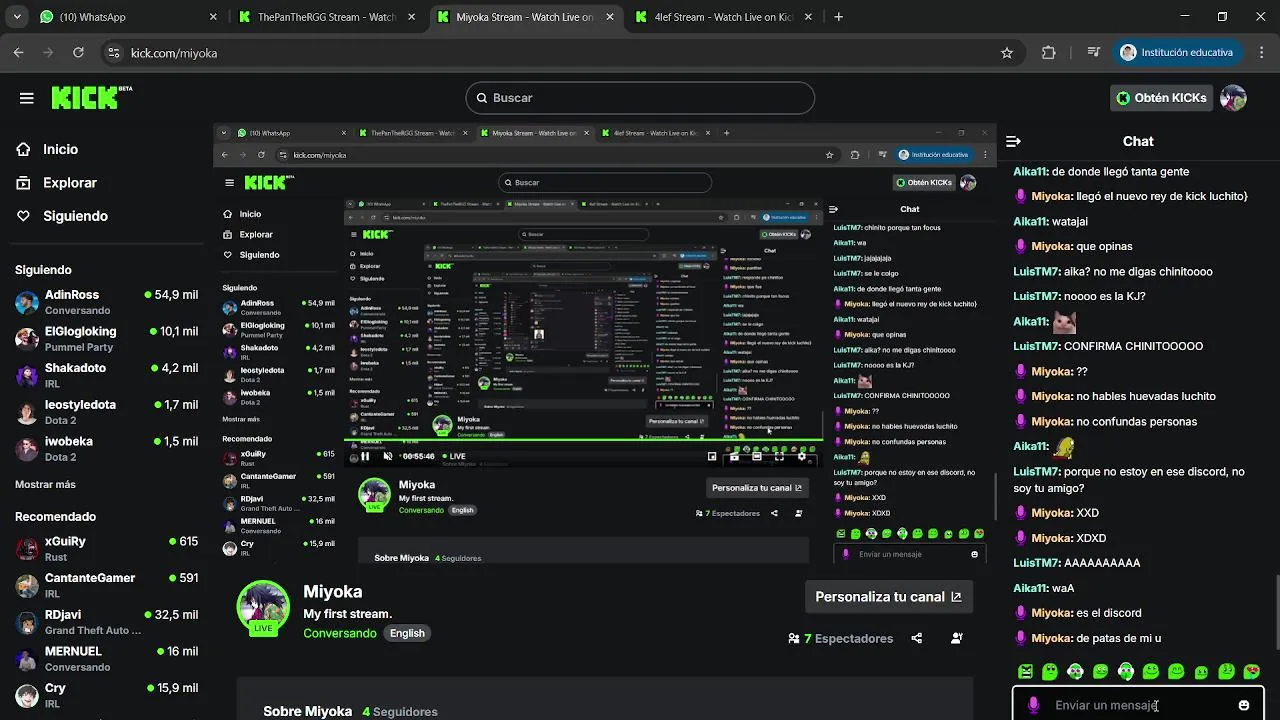The image size is (1280, 720).
Task: Click the cat emote sent by Aika11 in the main chat
Action: coord(1065,322)
